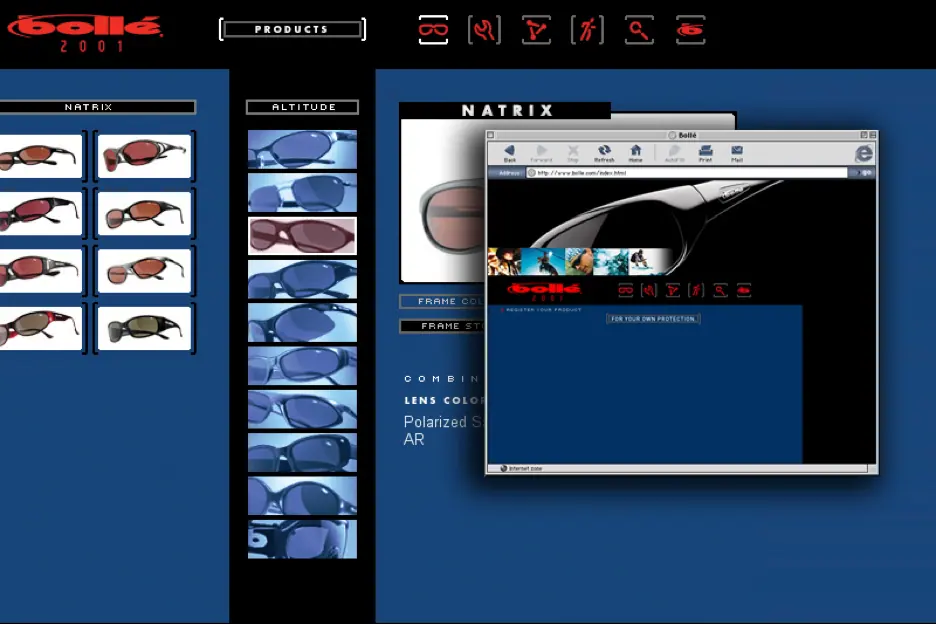Image resolution: width=936 pixels, height=624 pixels.
Task: Open the Register Your Product link
Action: click(x=543, y=310)
